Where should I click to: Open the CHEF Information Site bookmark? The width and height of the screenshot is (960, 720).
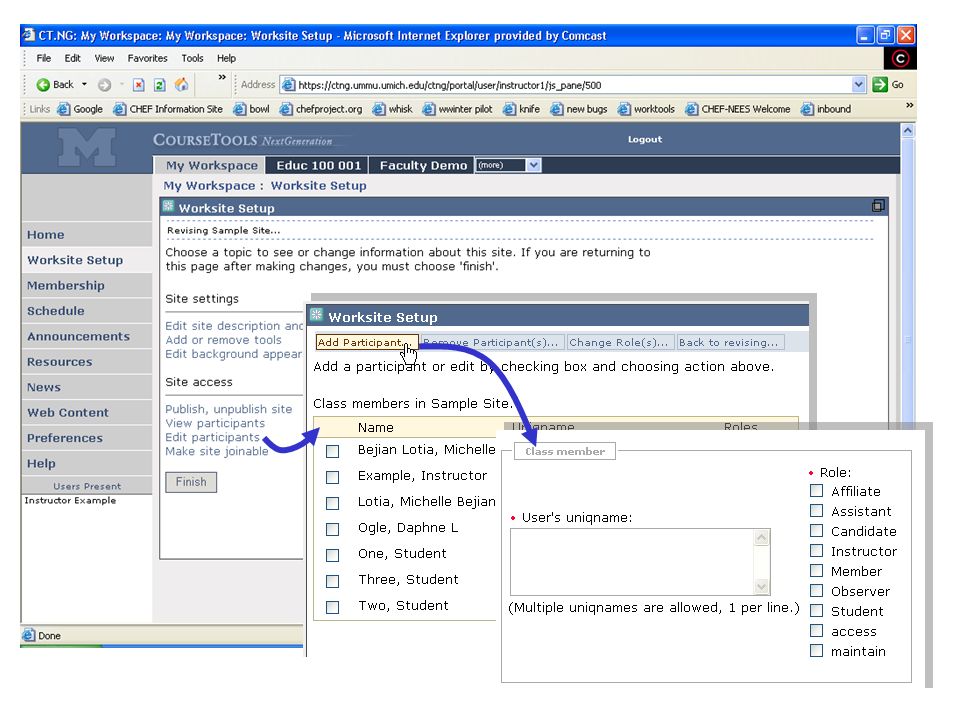[x=168, y=109]
